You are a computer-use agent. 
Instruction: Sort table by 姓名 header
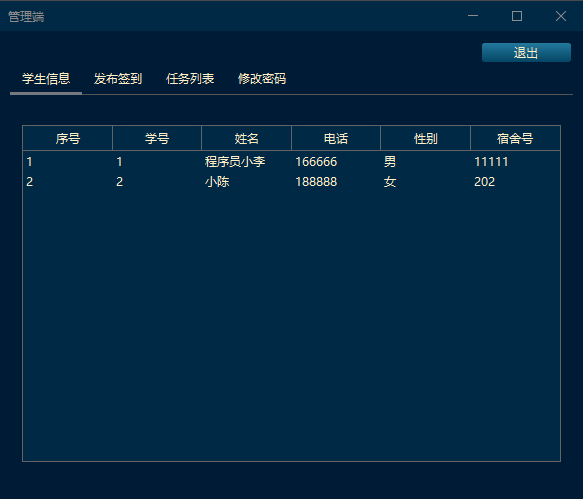247,138
